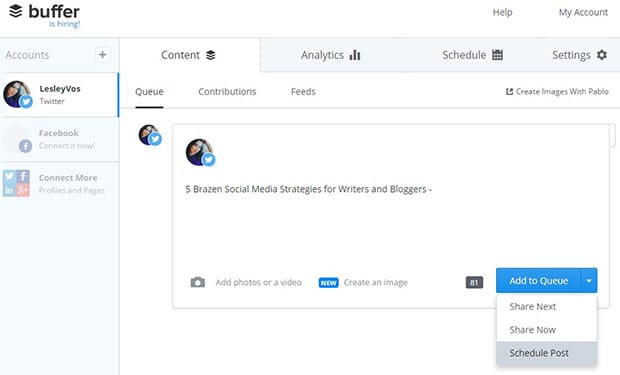Add a new account with plus icon
The width and height of the screenshot is (620, 375).
pyautogui.click(x=102, y=55)
